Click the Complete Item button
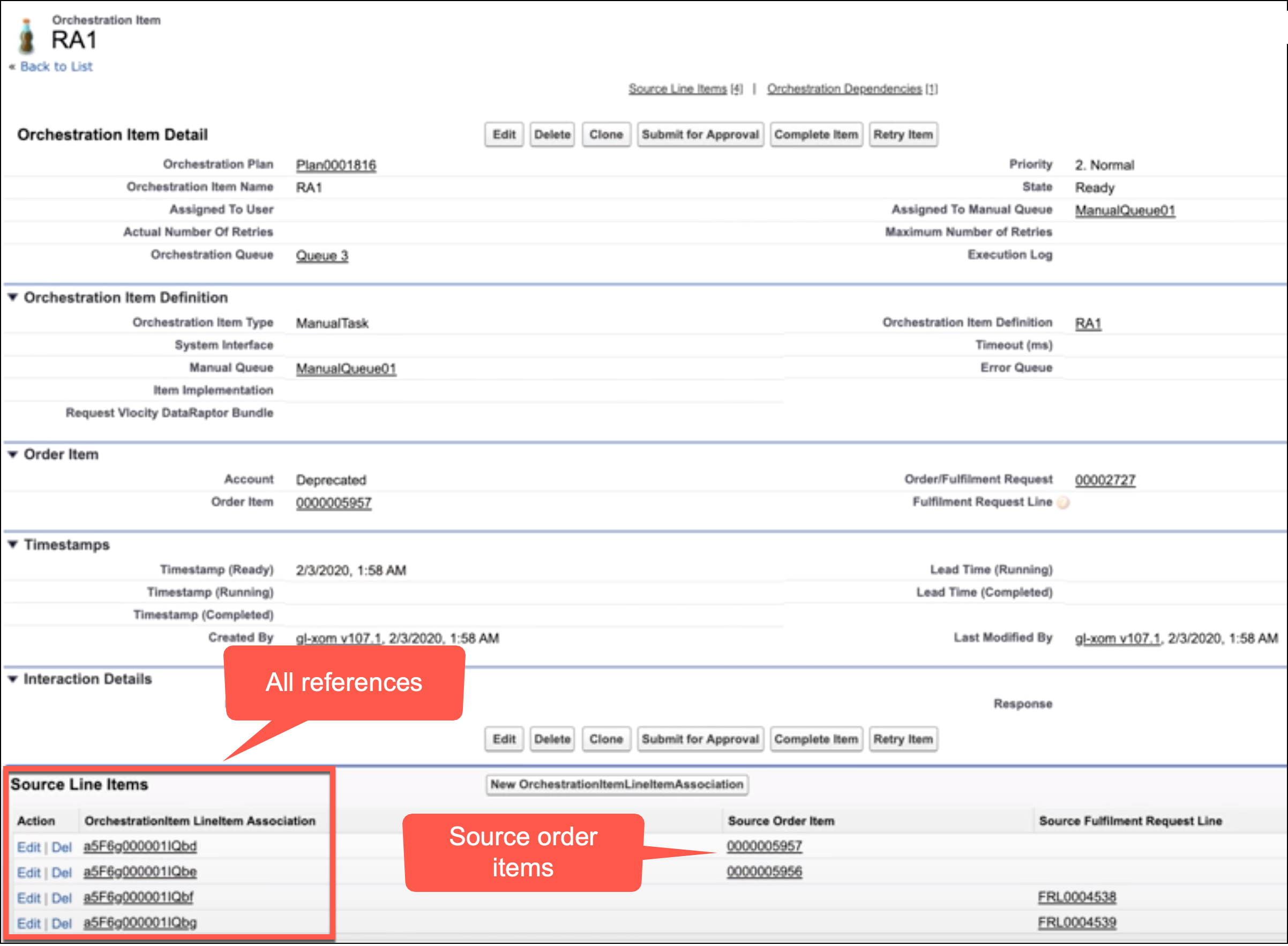Screen dimensions: 1288x946 pos(816,134)
